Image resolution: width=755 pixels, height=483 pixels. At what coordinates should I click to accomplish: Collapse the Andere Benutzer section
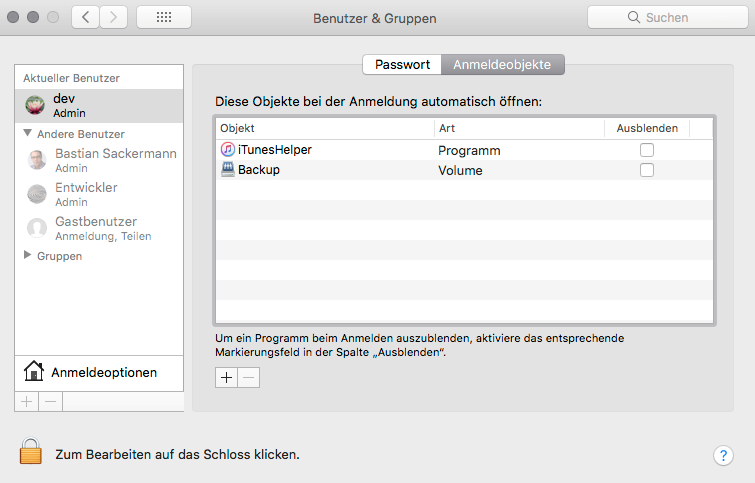pyautogui.click(x=28, y=133)
